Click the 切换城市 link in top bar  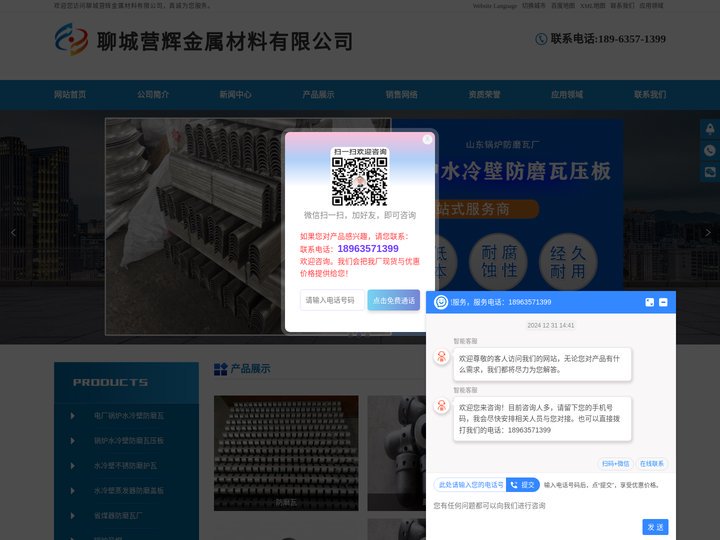coord(534,6)
